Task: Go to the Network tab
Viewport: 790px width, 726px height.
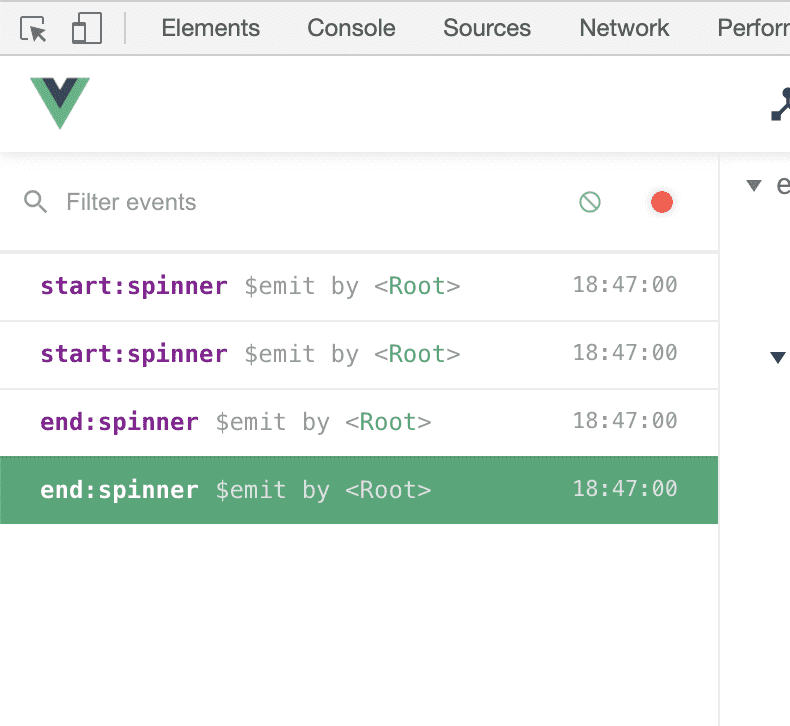Action: pyautogui.click(x=624, y=29)
